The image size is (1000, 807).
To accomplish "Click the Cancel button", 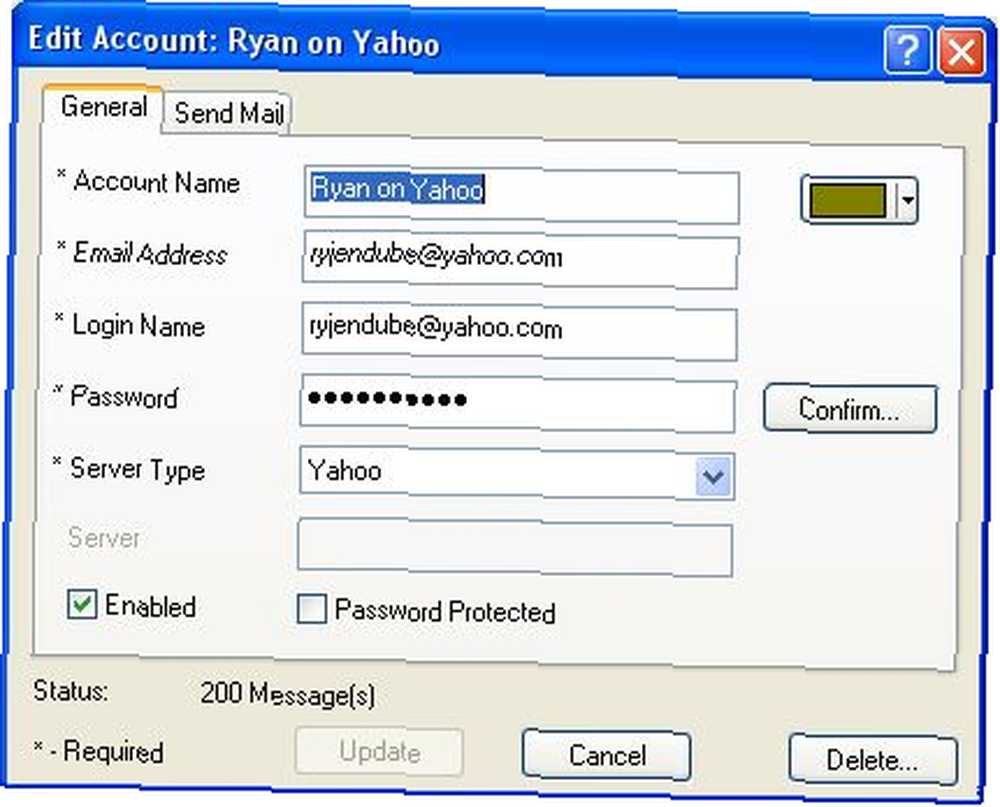I will pyautogui.click(x=607, y=755).
